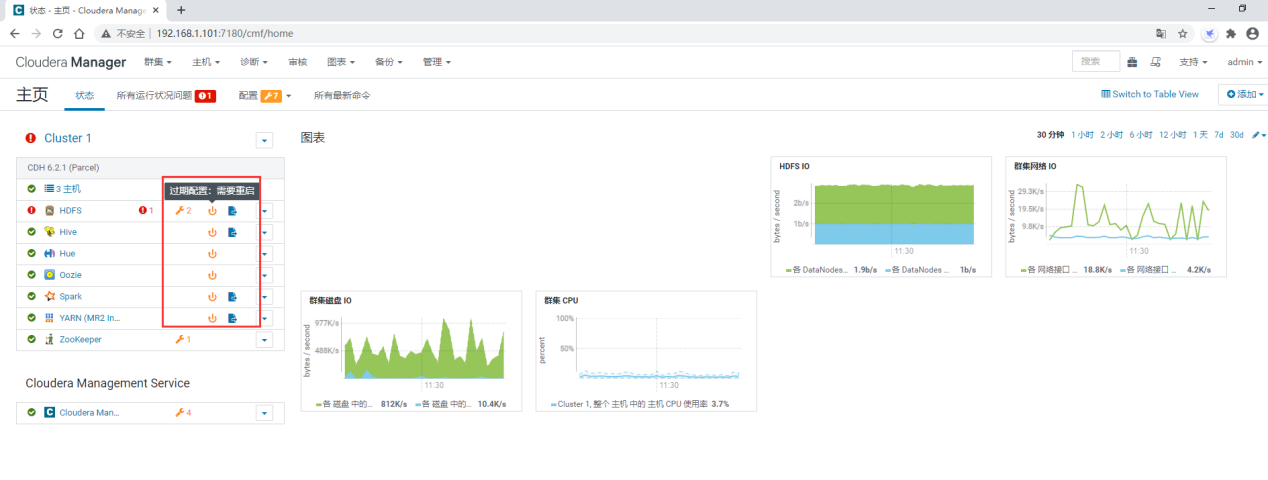Open the 配置 tab with 7 issues
The image size is (1268, 480).
pyautogui.click(x=265, y=95)
